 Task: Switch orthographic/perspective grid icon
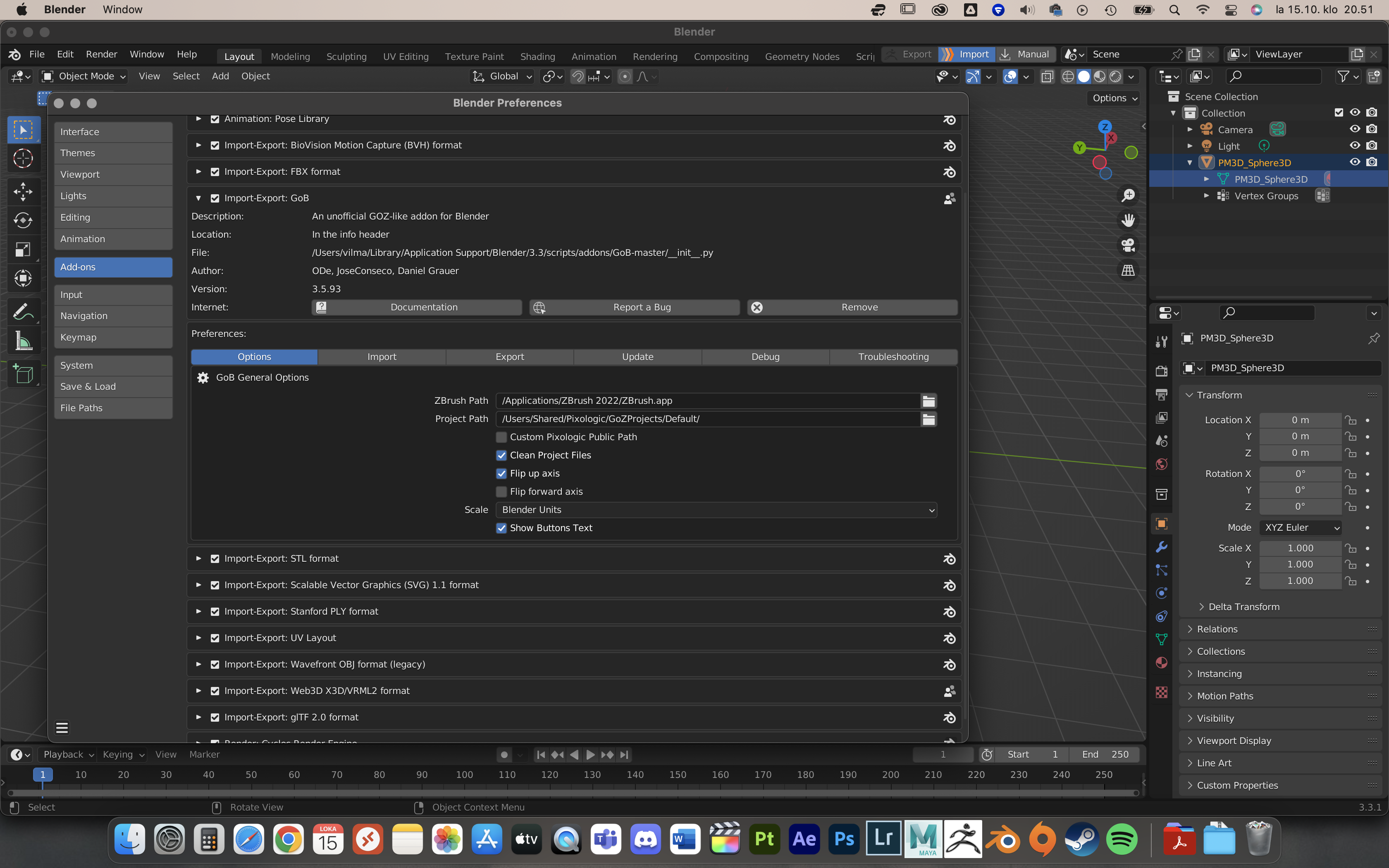[x=1128, y=270]
